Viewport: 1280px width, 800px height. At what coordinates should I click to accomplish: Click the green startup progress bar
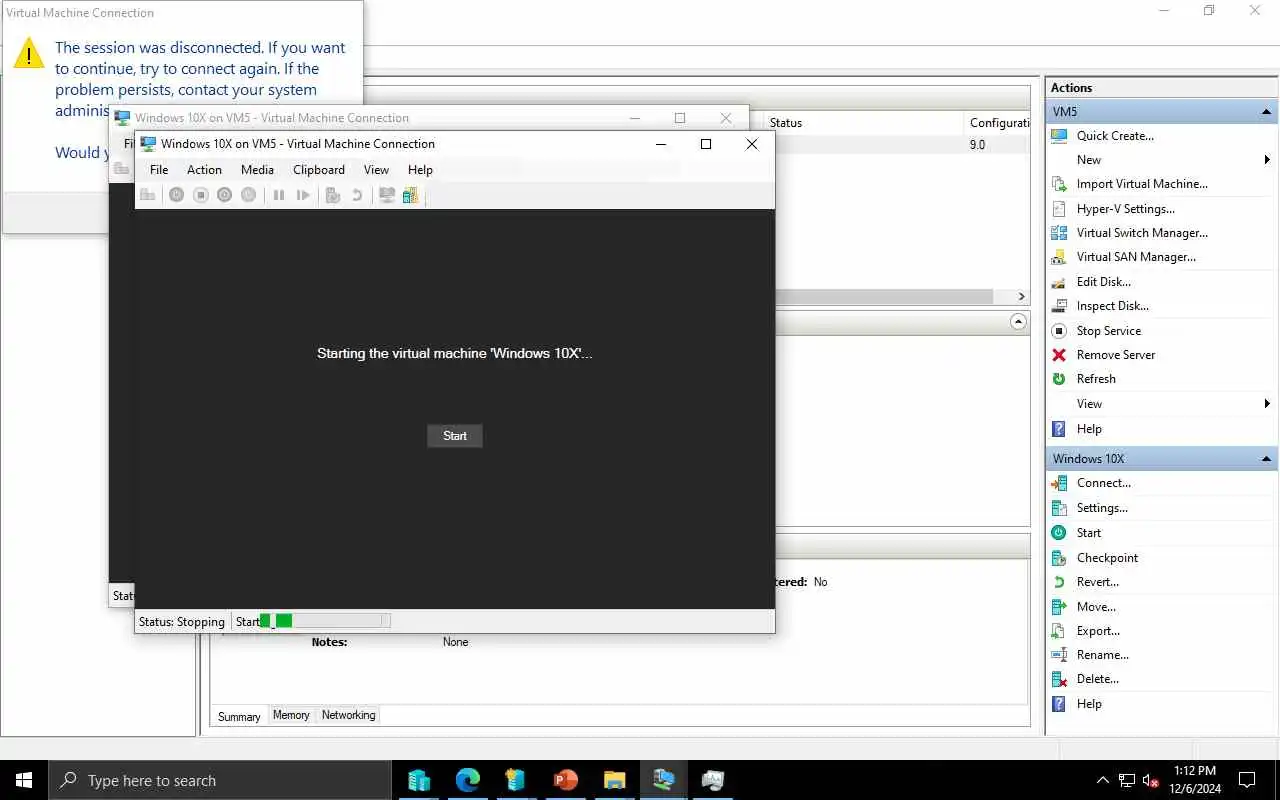(x=325, y=621)
